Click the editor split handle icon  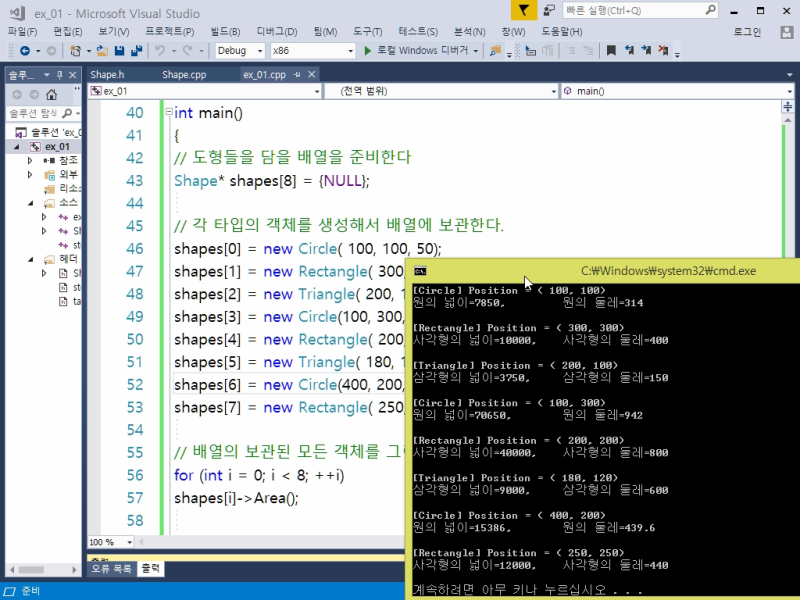(788, 106)
